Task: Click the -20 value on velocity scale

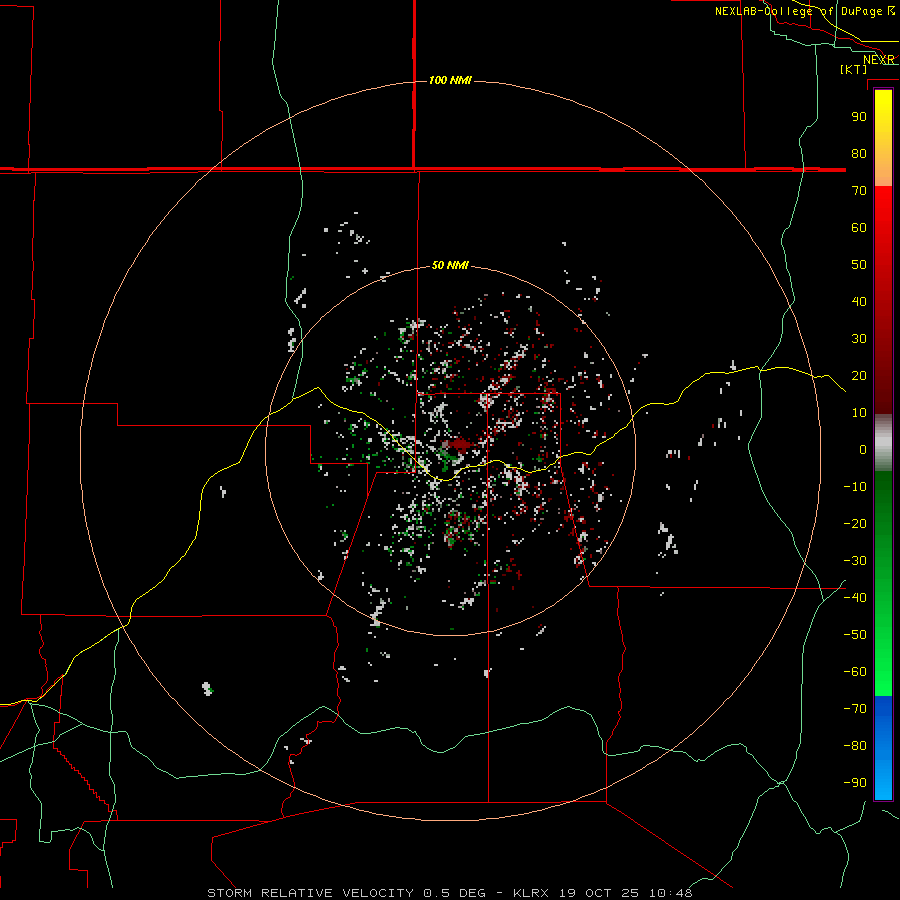Action: (855, 523)
